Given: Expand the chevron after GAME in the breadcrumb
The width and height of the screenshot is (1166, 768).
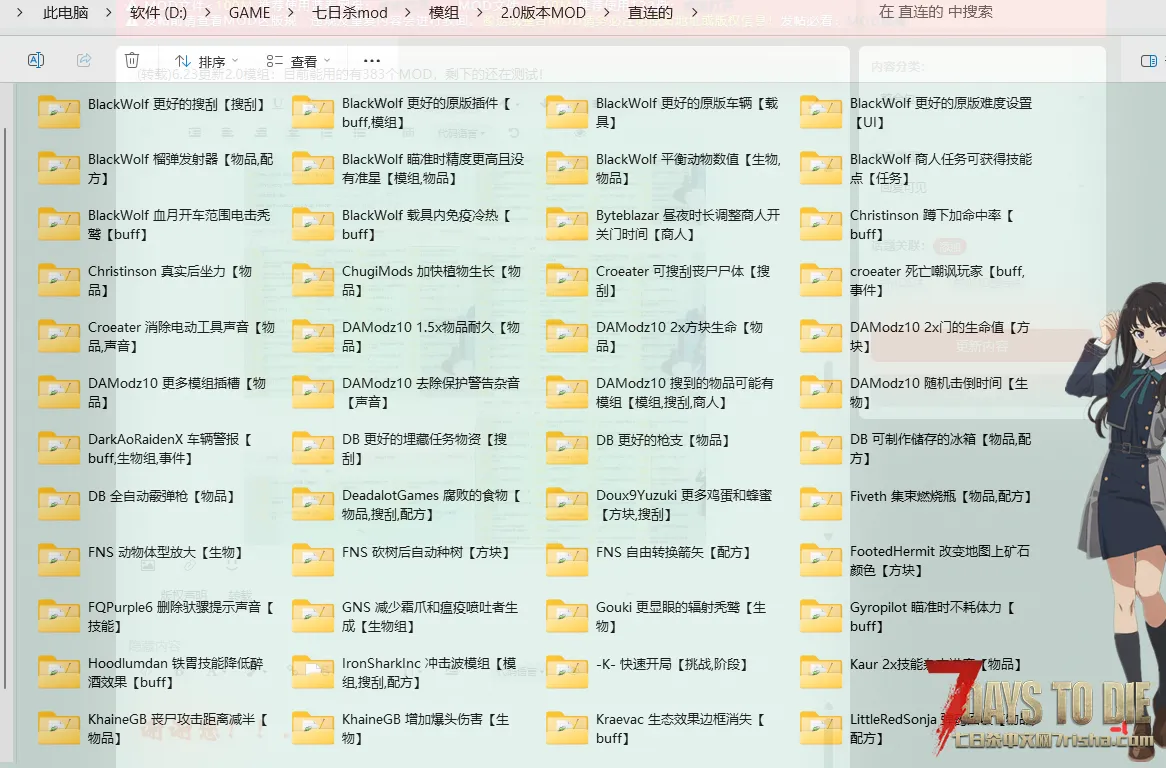Looking at the screenshot, I should click(x=291, y=13).
